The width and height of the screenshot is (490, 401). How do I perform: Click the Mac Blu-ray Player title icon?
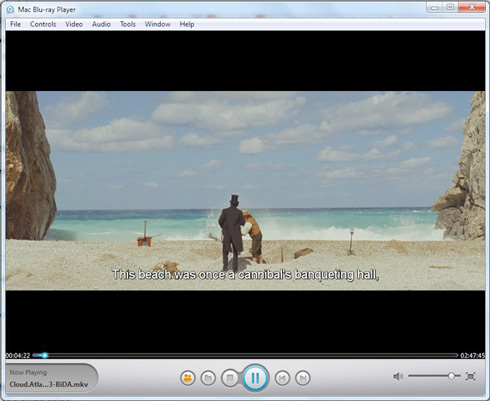point(10,9)
